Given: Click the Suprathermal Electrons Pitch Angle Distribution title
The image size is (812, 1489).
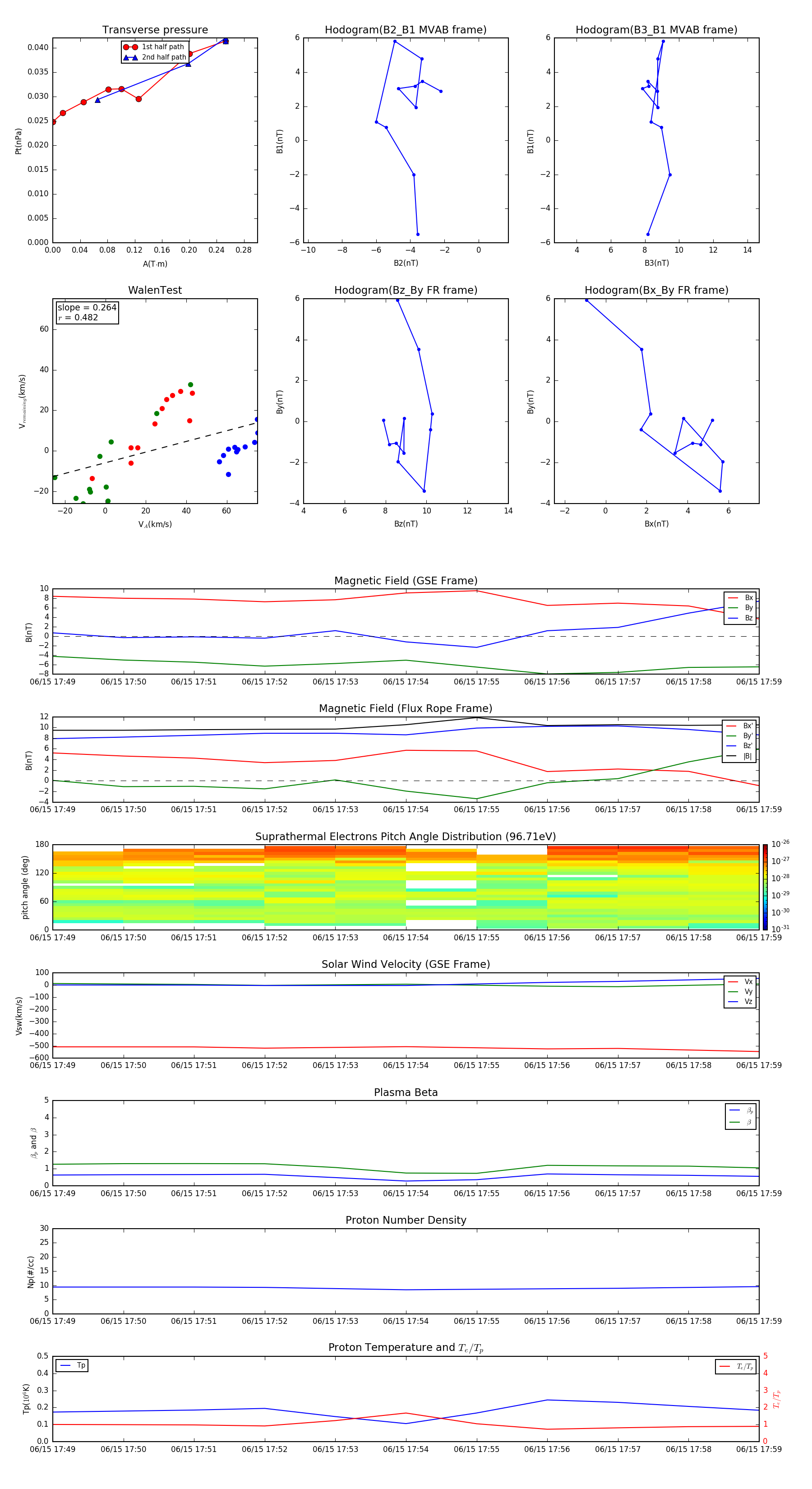Looking at the screenshot, I should tap(406, 837).
